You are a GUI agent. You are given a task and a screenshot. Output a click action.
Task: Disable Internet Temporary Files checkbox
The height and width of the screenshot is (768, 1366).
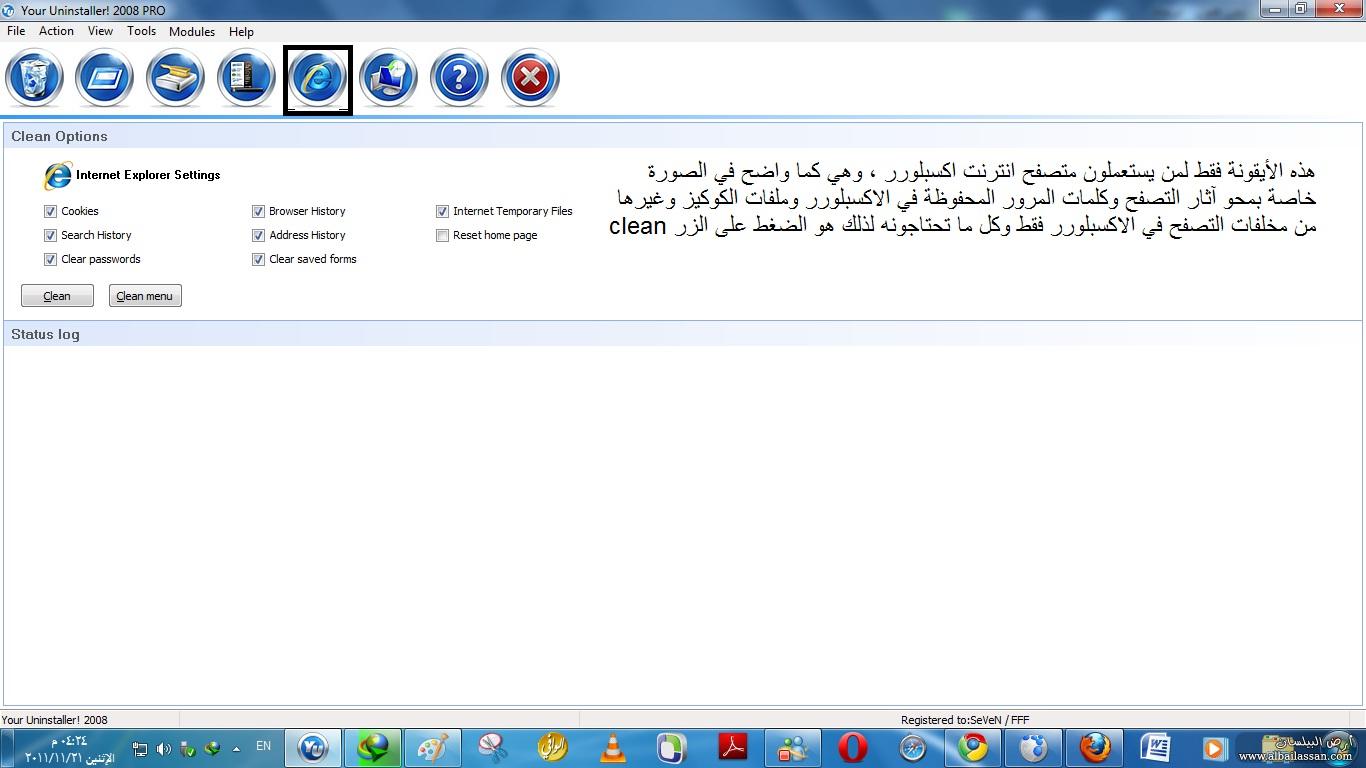442,211
